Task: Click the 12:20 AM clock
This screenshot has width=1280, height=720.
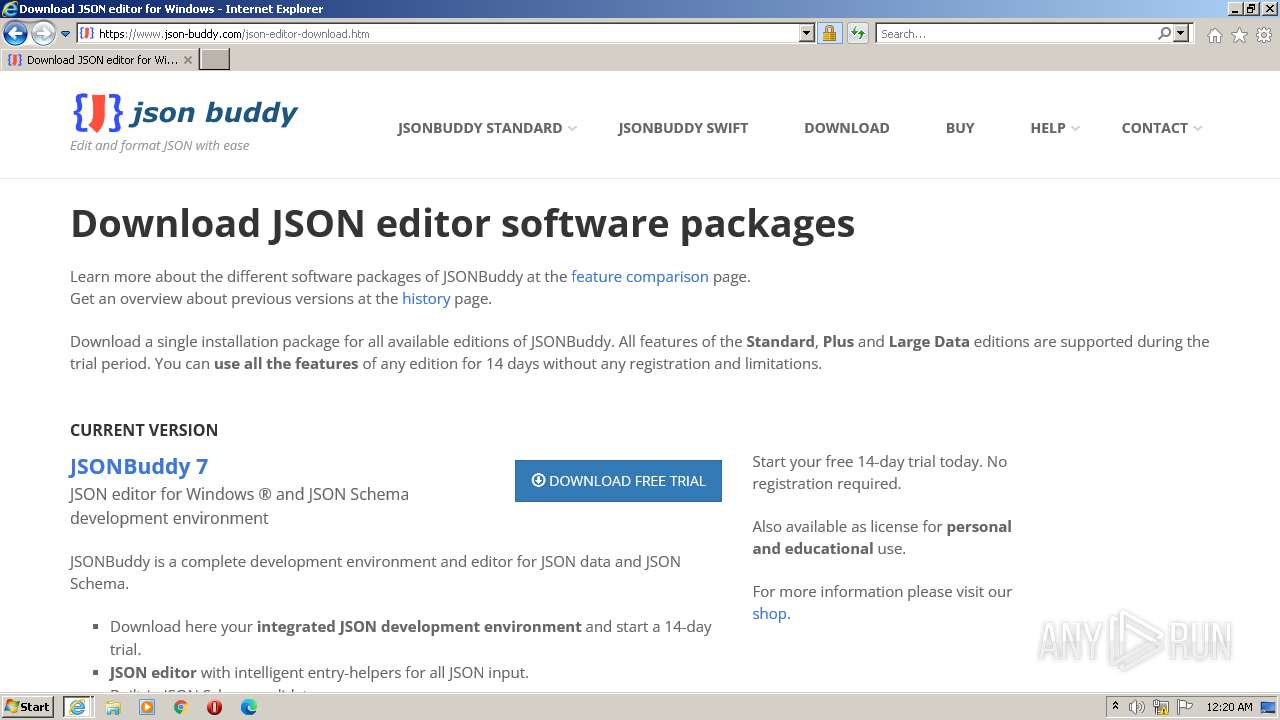Action: click(x=1229, y=707)
